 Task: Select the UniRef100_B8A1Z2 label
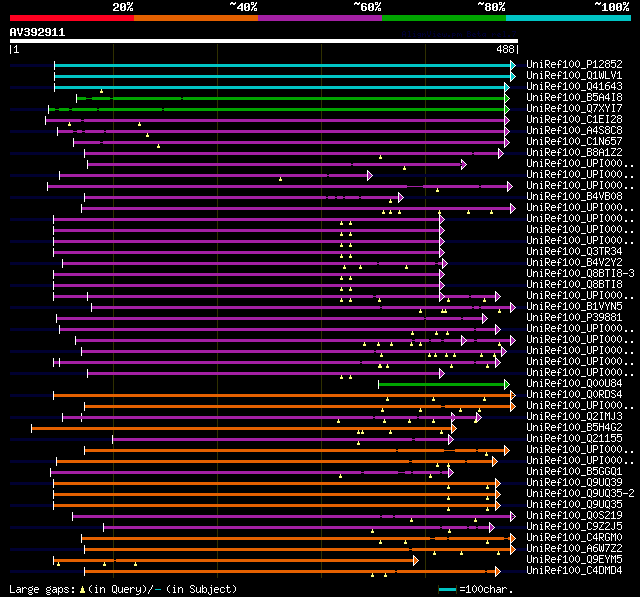pos(574,153)
